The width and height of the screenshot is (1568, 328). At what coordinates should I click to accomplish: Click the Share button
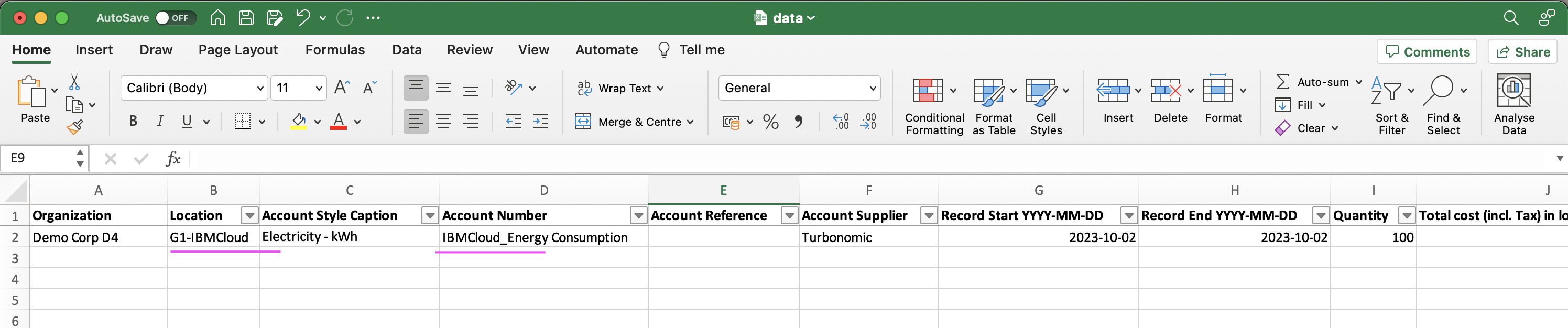1522,52
